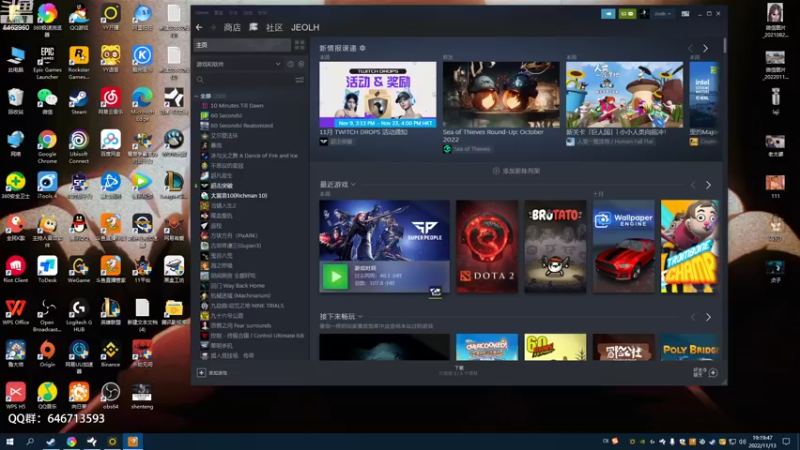Open the Windows Start menu
The height and width of the screenshot is (450, 800).
coord(9,441)
